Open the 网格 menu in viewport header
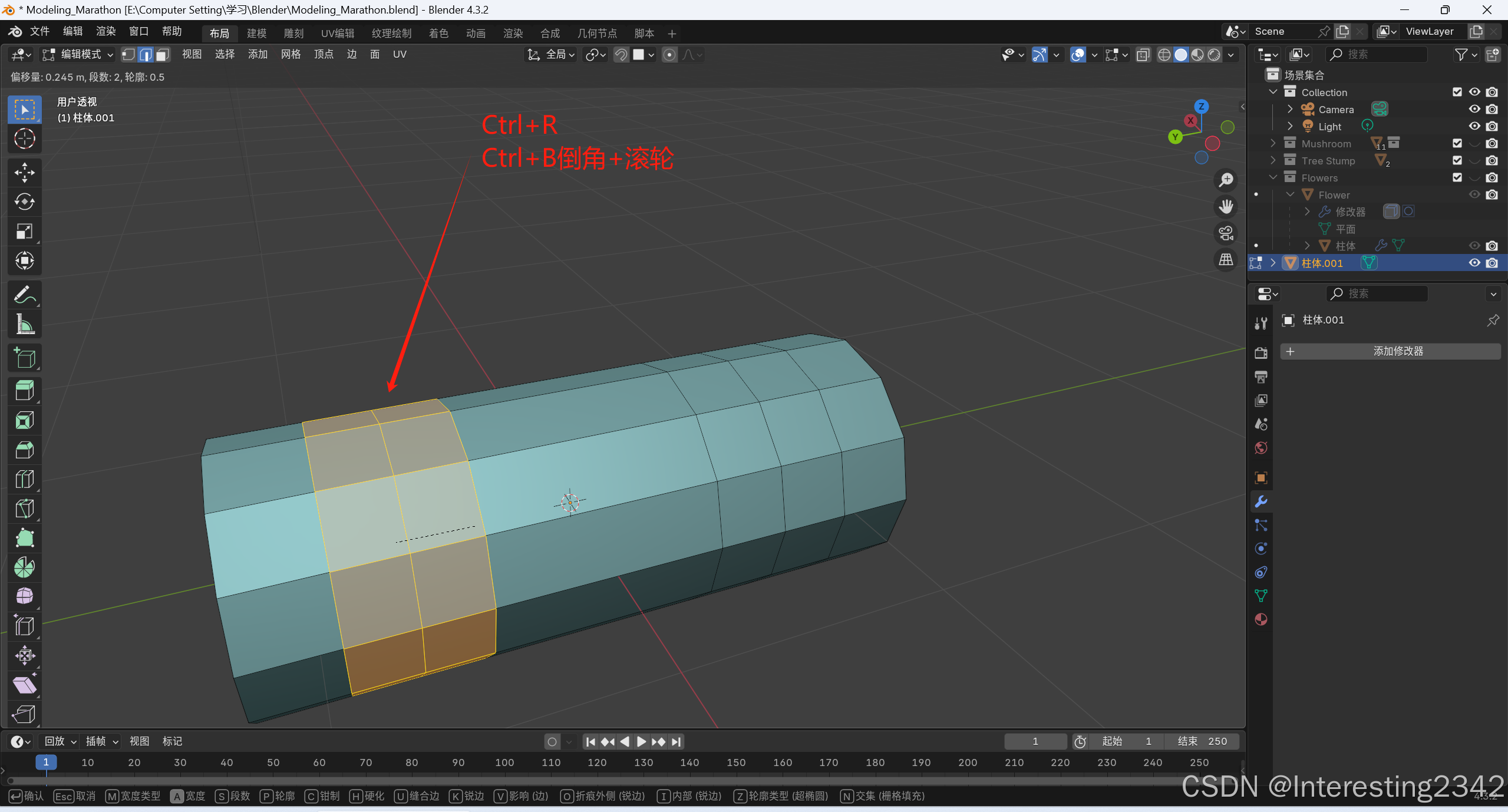This screenshot has width=1508, height=812. pos(291,55)
